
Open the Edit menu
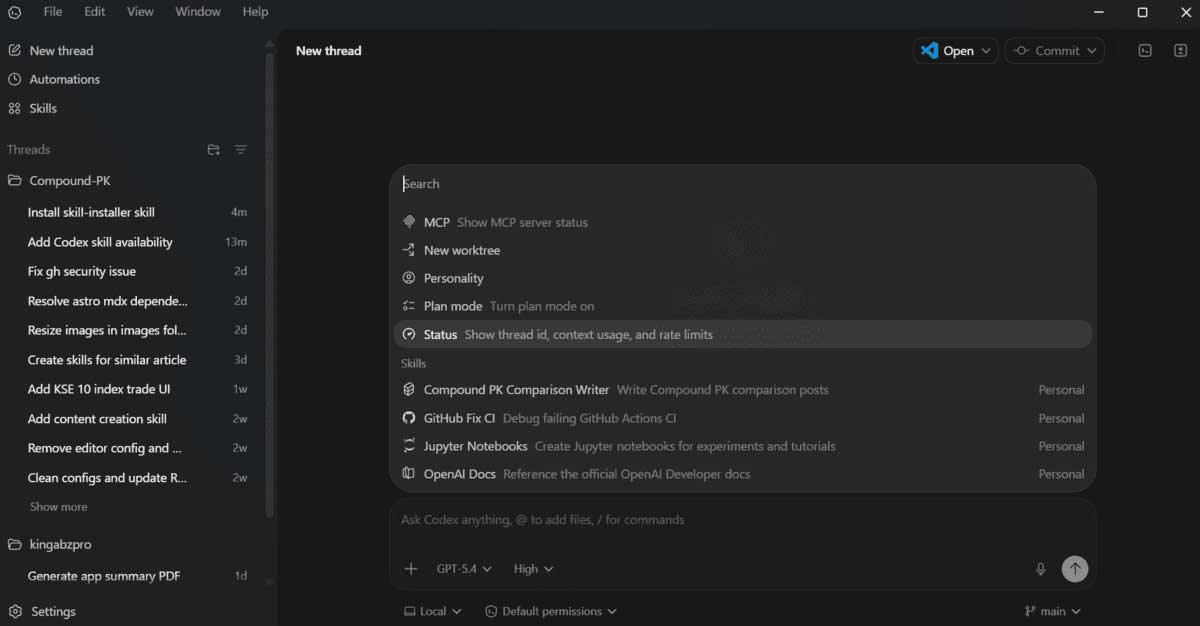pos(94,12)
